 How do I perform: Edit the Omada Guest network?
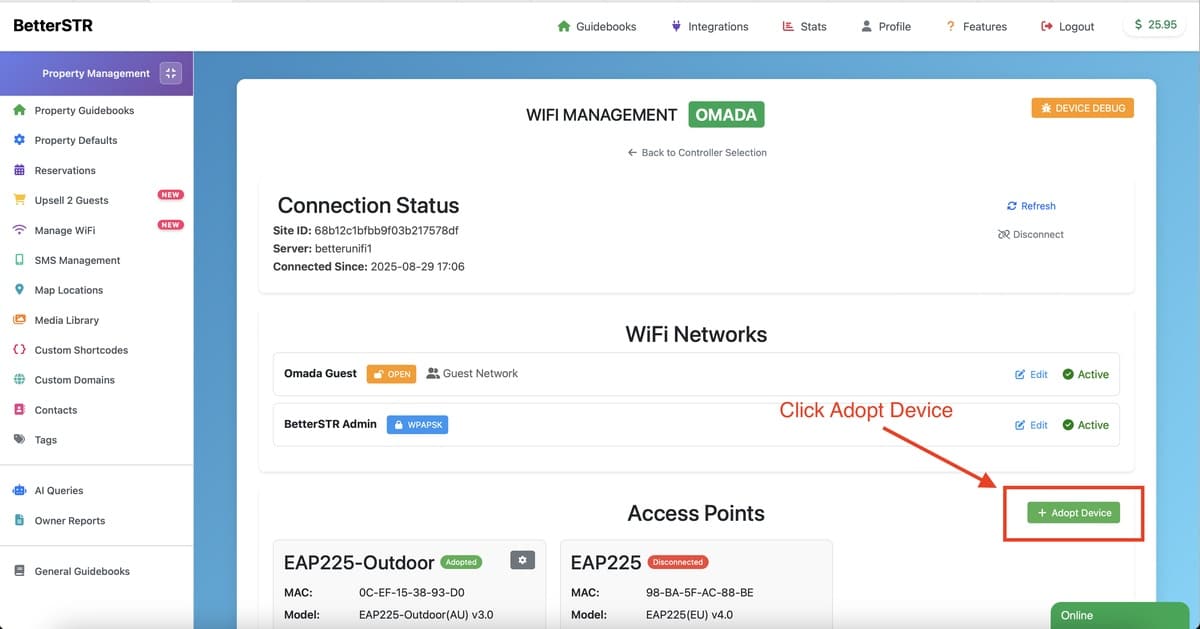tap(1031, 374)
